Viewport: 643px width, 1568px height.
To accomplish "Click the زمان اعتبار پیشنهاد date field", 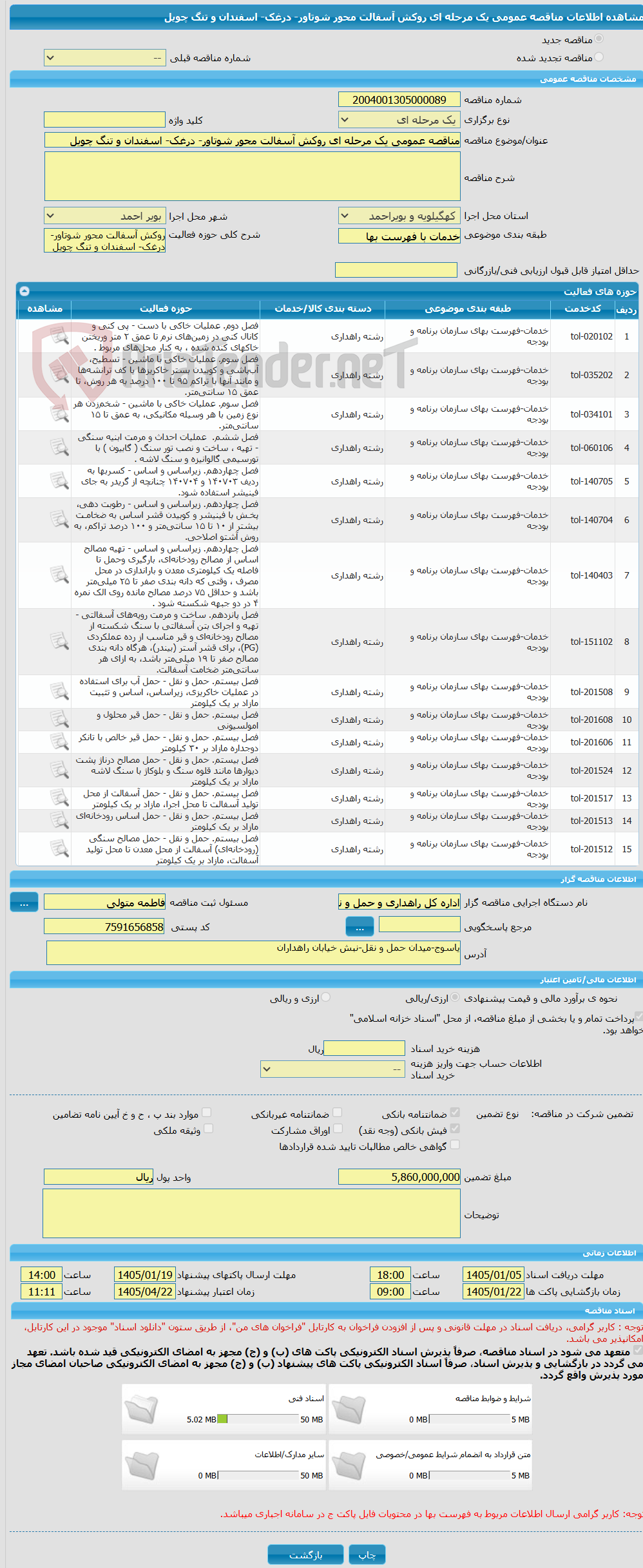I will coord(145,1292).
